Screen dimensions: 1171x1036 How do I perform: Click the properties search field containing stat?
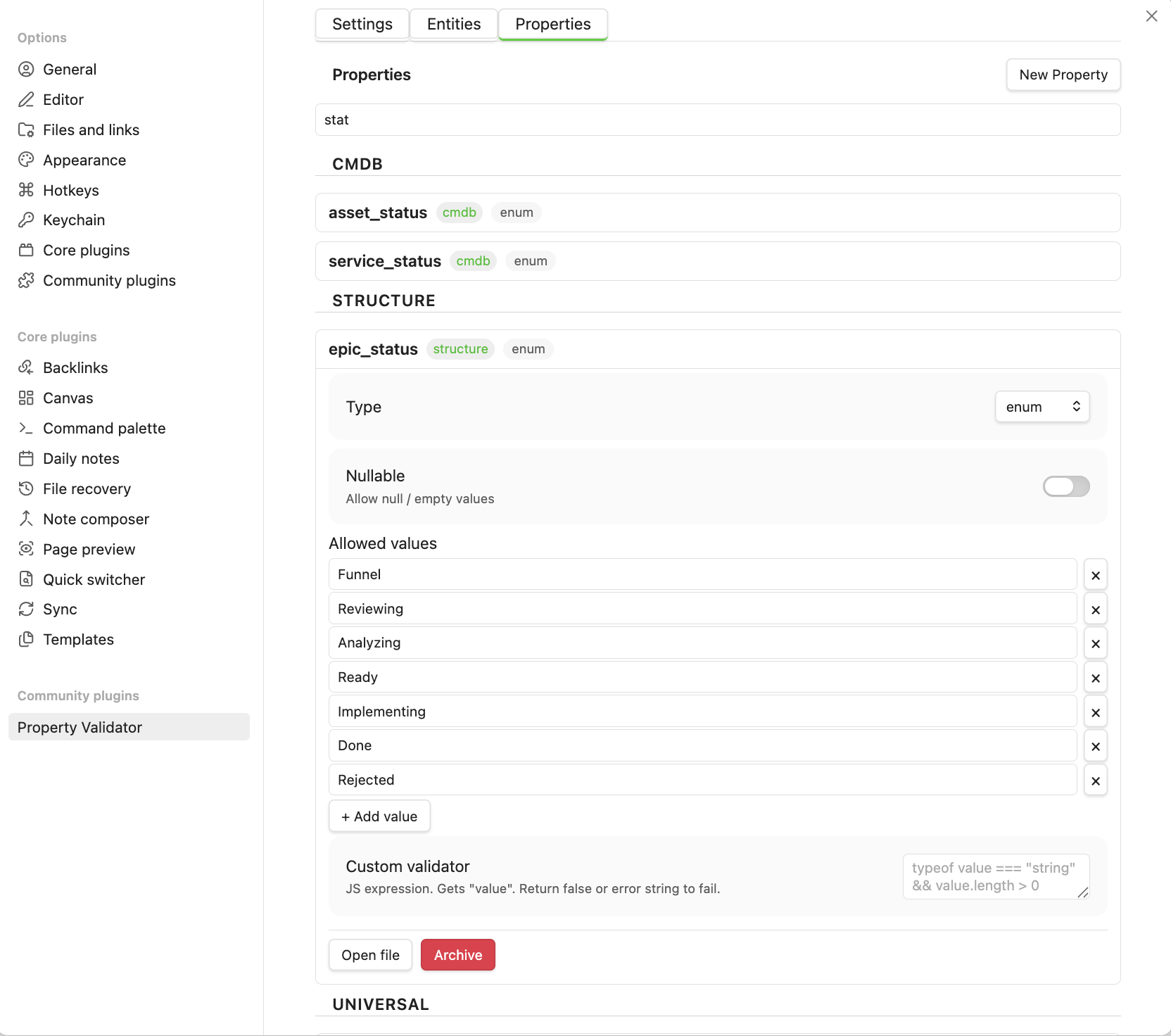point(717,120)
